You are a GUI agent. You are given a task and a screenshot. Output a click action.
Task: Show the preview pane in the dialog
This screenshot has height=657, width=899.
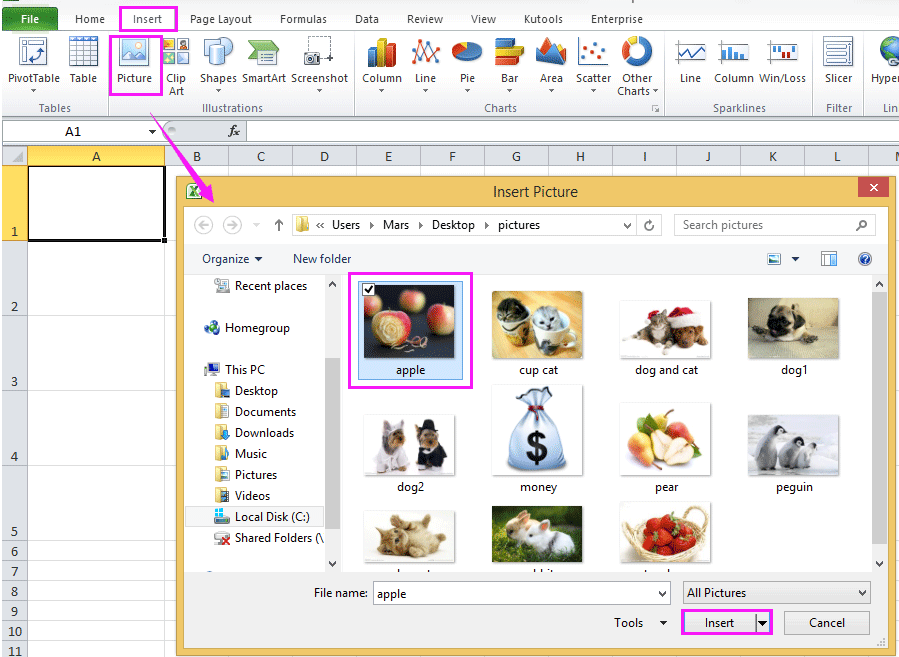click(828, 258)
